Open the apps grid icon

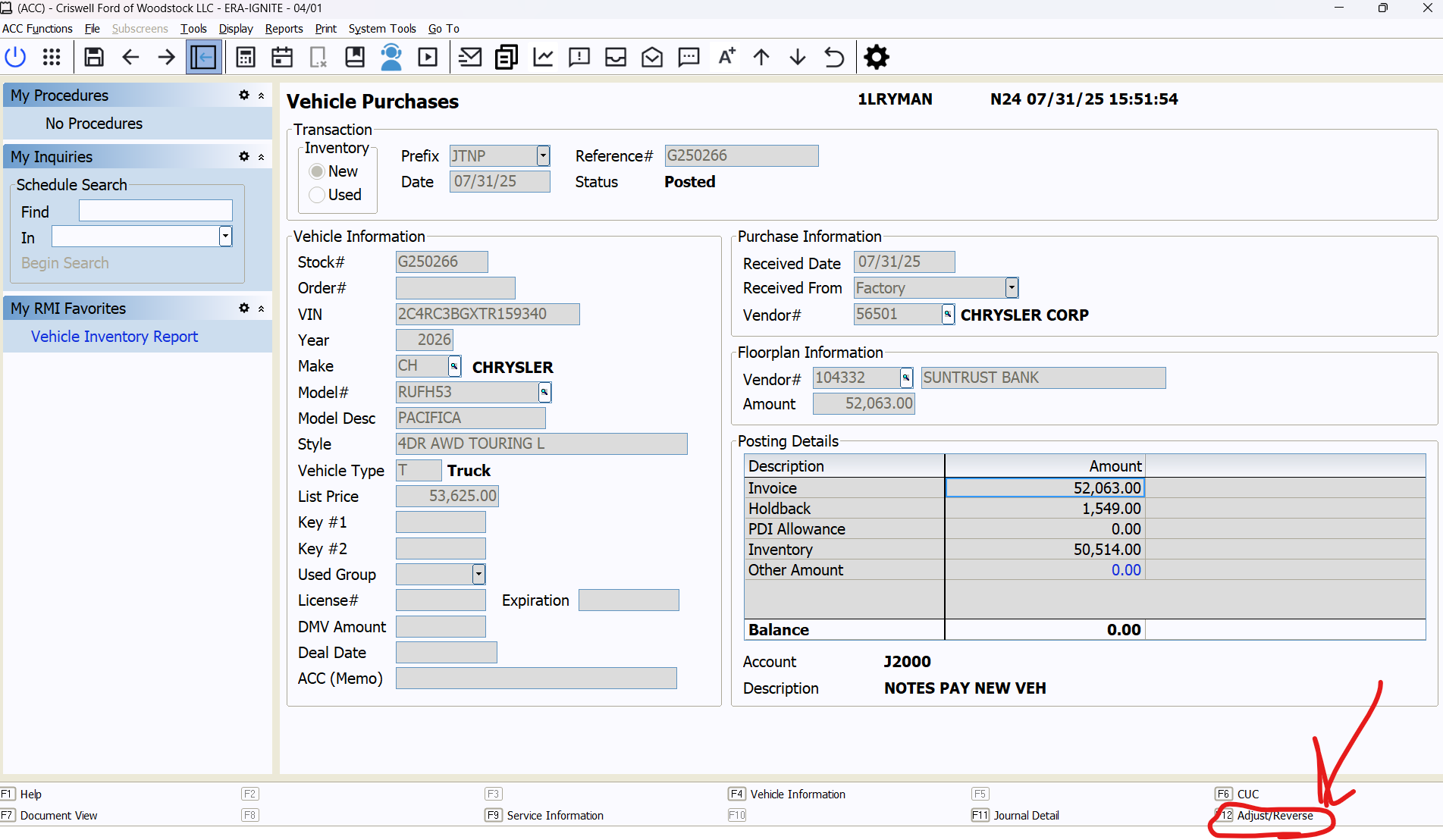(52, 58)
